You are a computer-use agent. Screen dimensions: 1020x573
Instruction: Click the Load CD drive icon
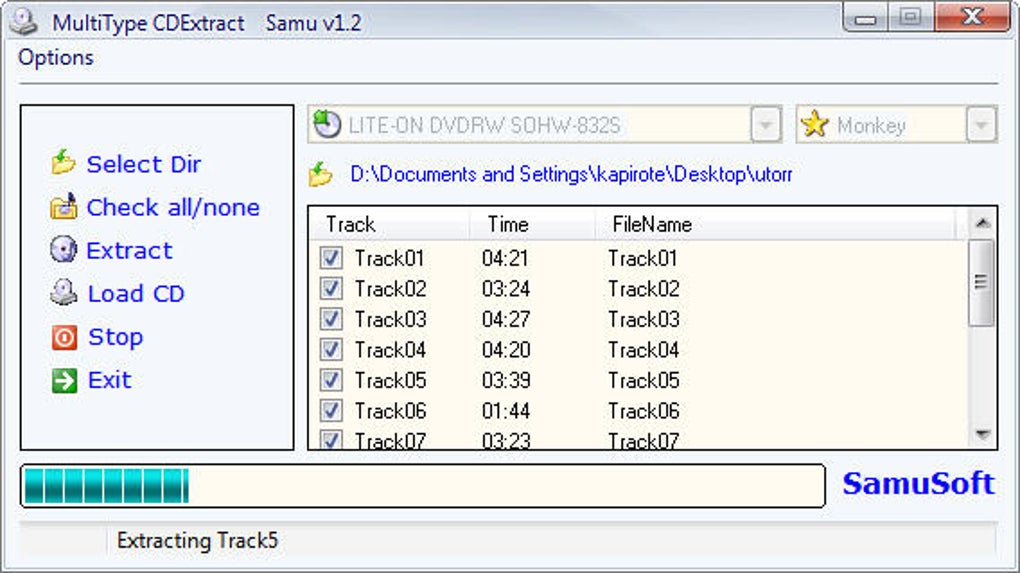click(64, 293)
